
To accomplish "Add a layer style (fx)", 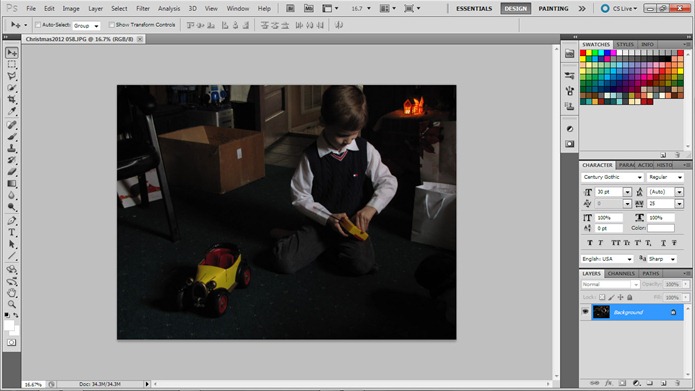I will (x=609, y=383).
